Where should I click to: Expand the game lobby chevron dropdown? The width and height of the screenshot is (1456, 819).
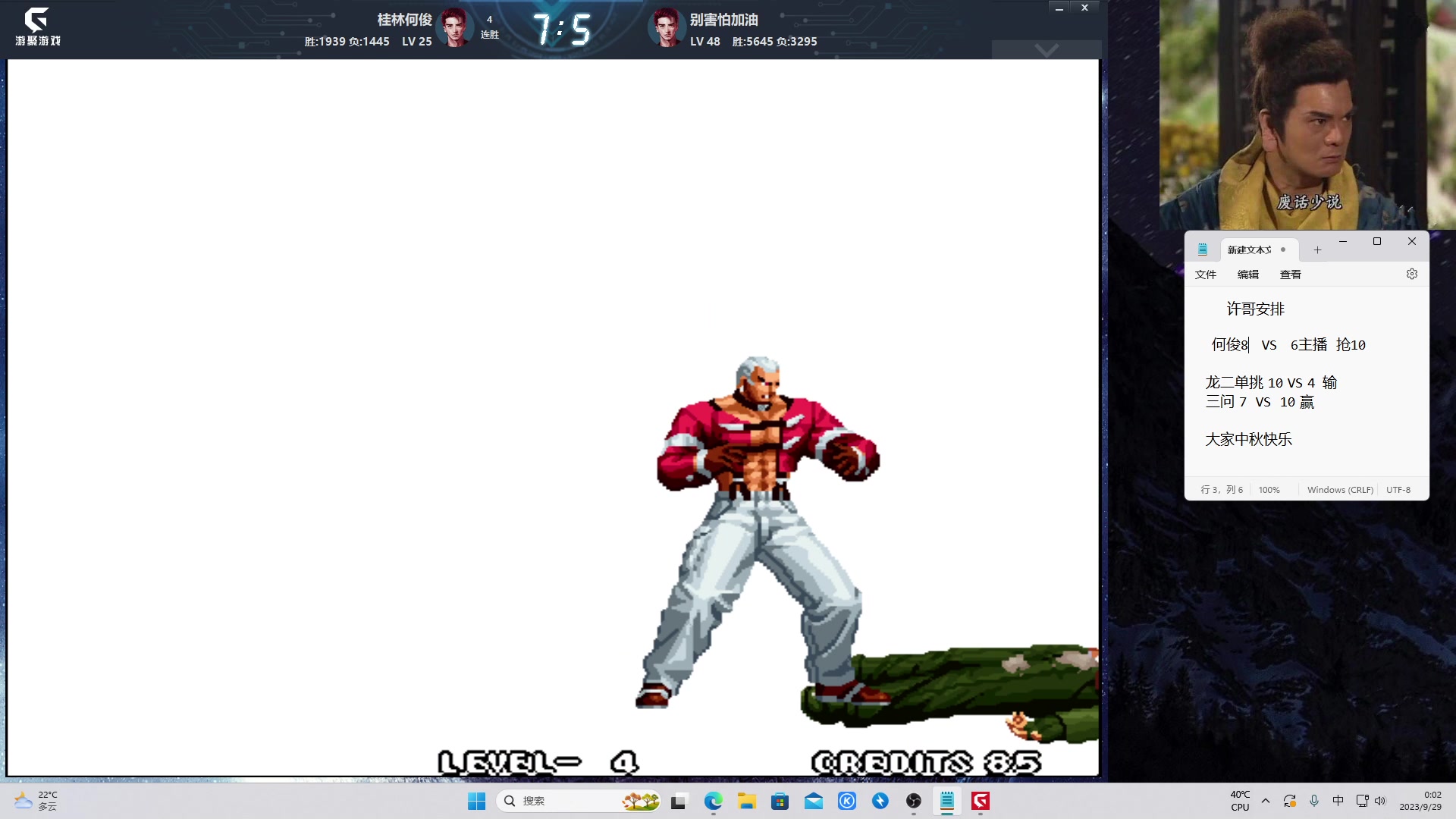(x=1046, y=50)
